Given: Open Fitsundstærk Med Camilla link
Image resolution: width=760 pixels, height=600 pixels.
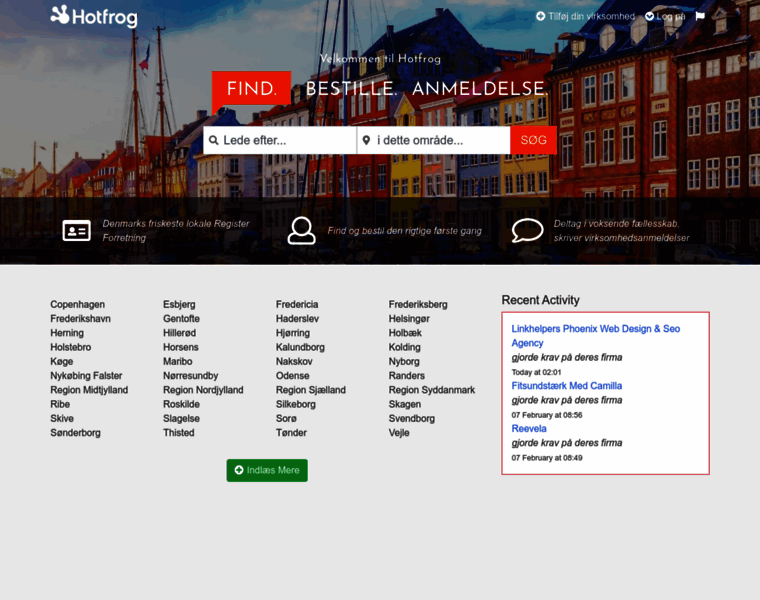Looking at the screenshot, I should (567, 386).
